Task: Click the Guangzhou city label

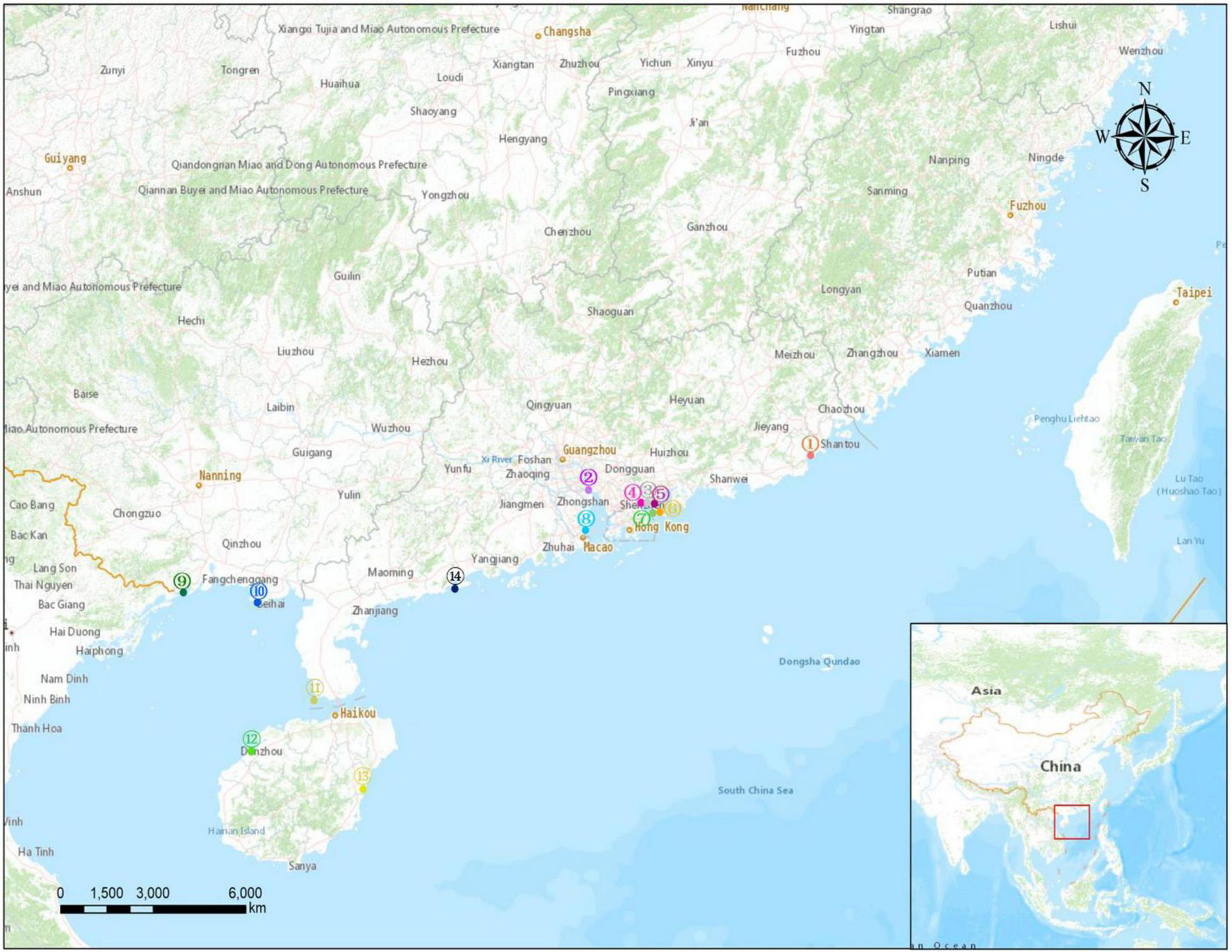Action: pos(589,450)
